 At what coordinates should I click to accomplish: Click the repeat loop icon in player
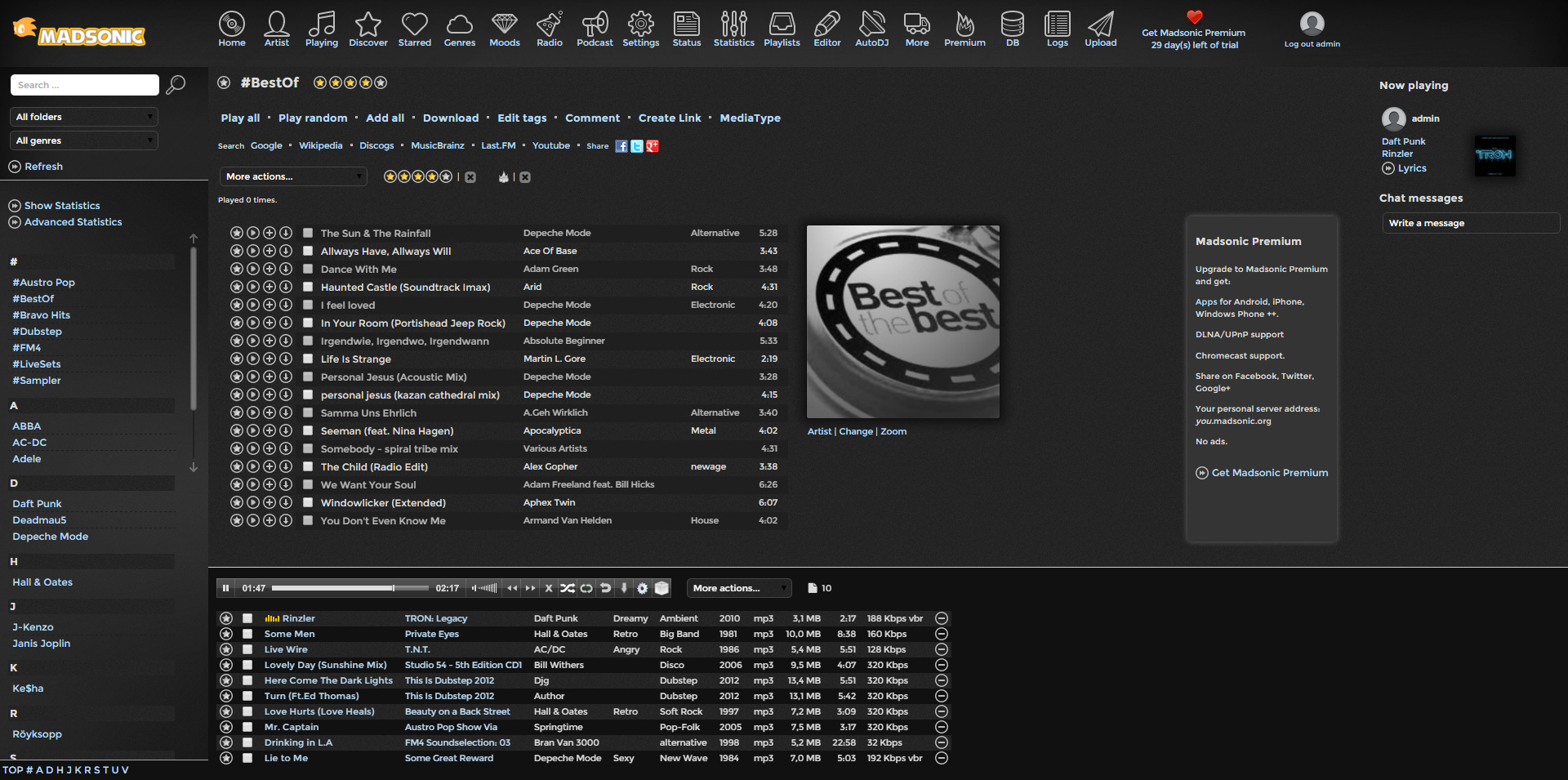pos(586,588)
